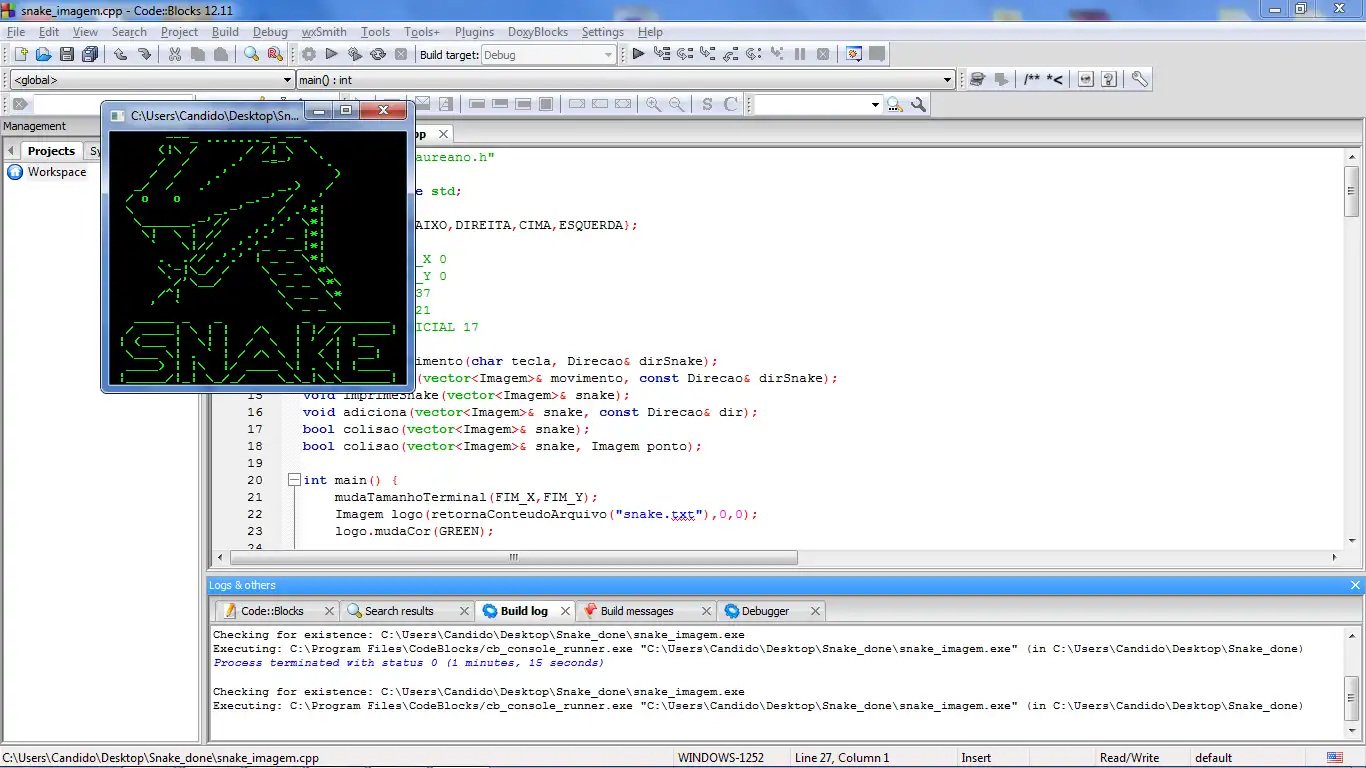Screen dimensions: 1366x768
Task: Click the logo.mudaCor(GREEN); code line
Action: point(414,531)
